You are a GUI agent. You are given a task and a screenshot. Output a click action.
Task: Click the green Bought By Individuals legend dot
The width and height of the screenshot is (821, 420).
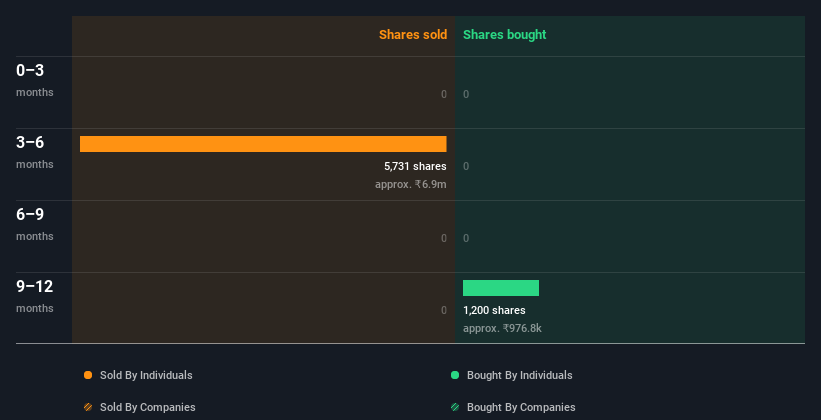click(455, 375)
